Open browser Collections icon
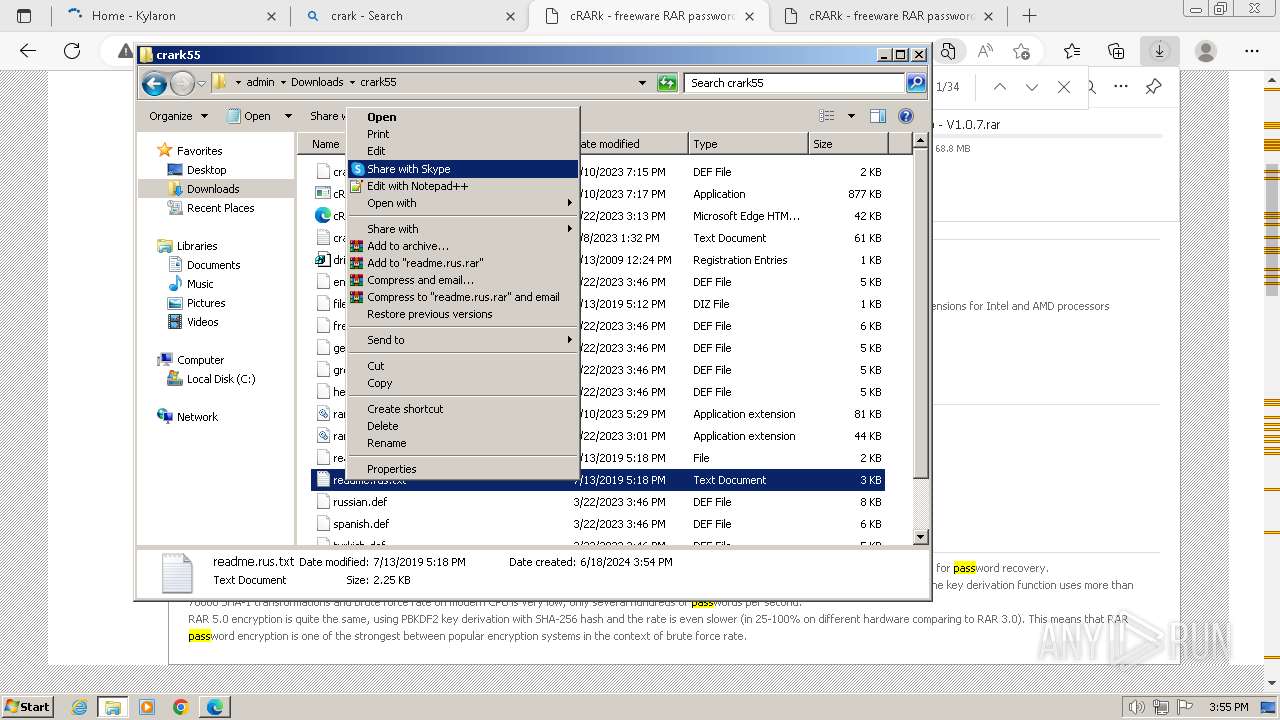The height and width of the screenshot is (720, 1280). 1116,51
